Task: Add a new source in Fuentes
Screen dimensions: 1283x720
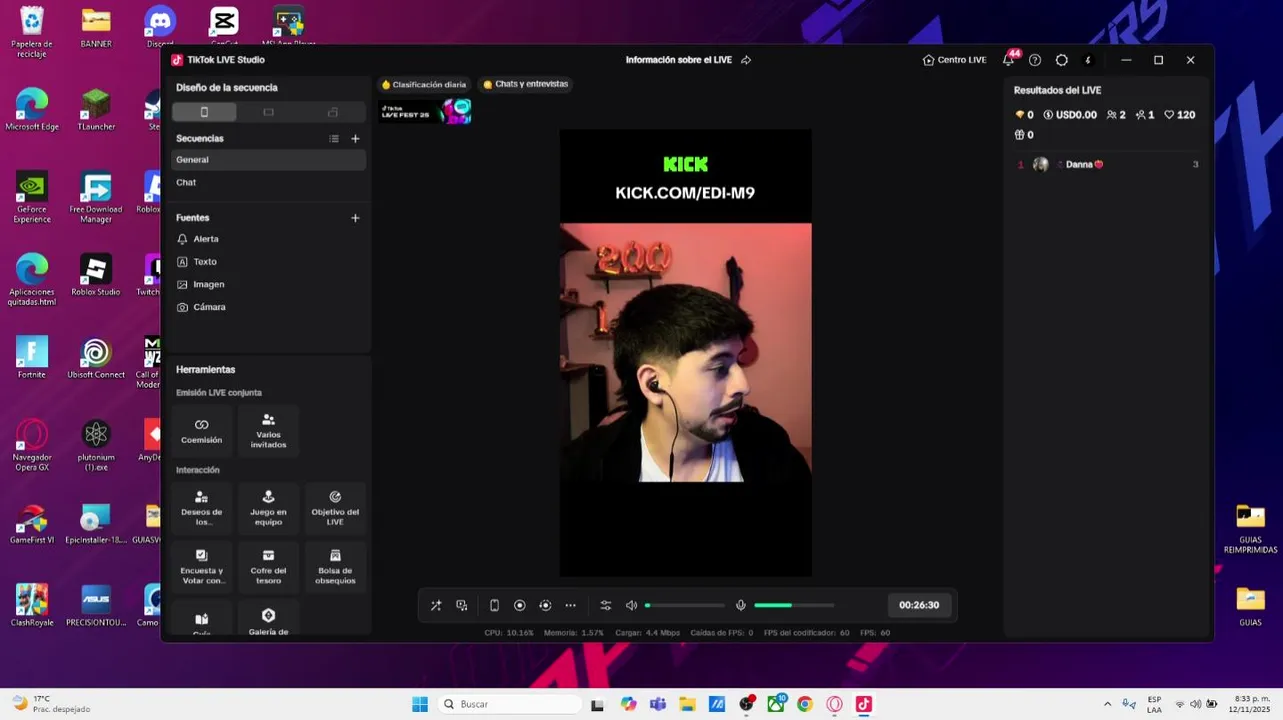Action: pos(355,218)
